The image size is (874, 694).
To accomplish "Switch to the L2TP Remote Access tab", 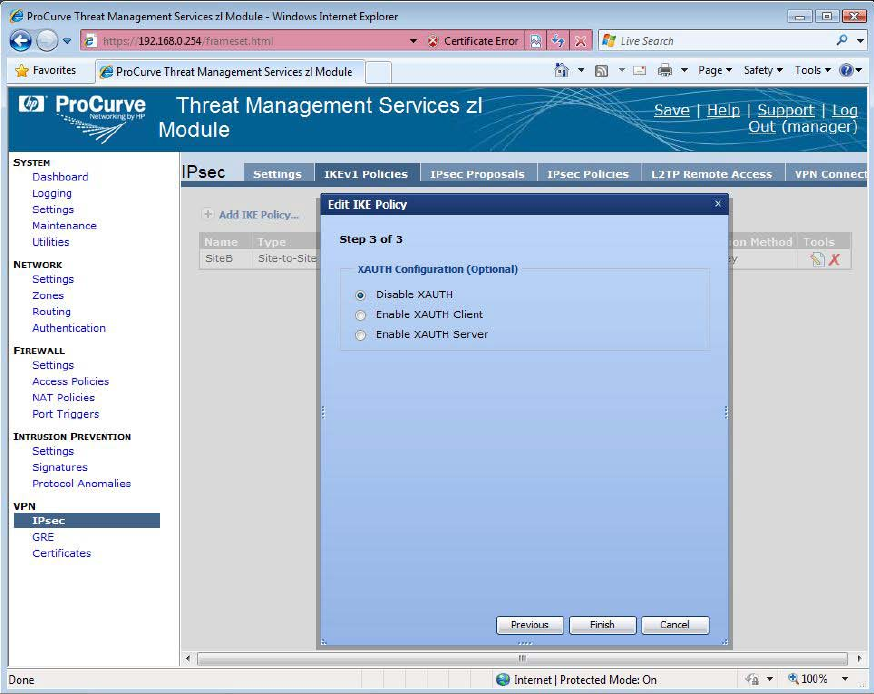I will click(x=711, y=174).
